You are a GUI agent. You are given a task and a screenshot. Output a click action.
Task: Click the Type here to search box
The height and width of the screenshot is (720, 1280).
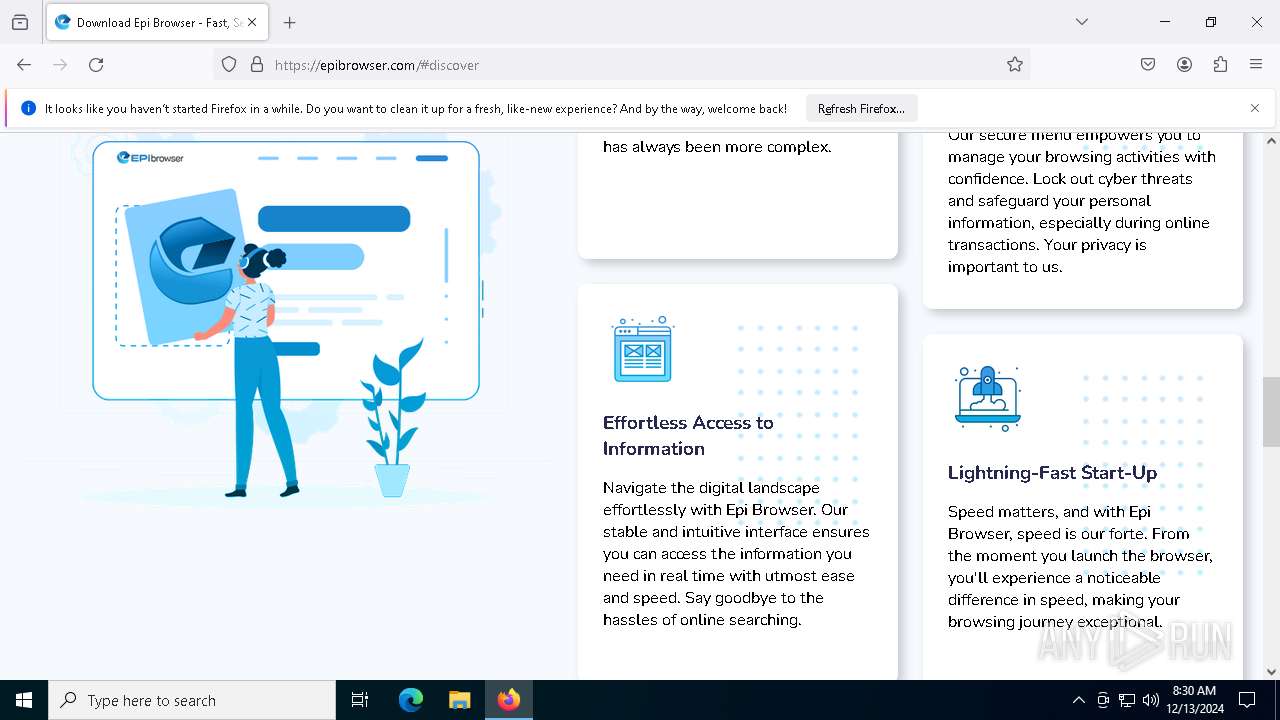pos(192,700)
